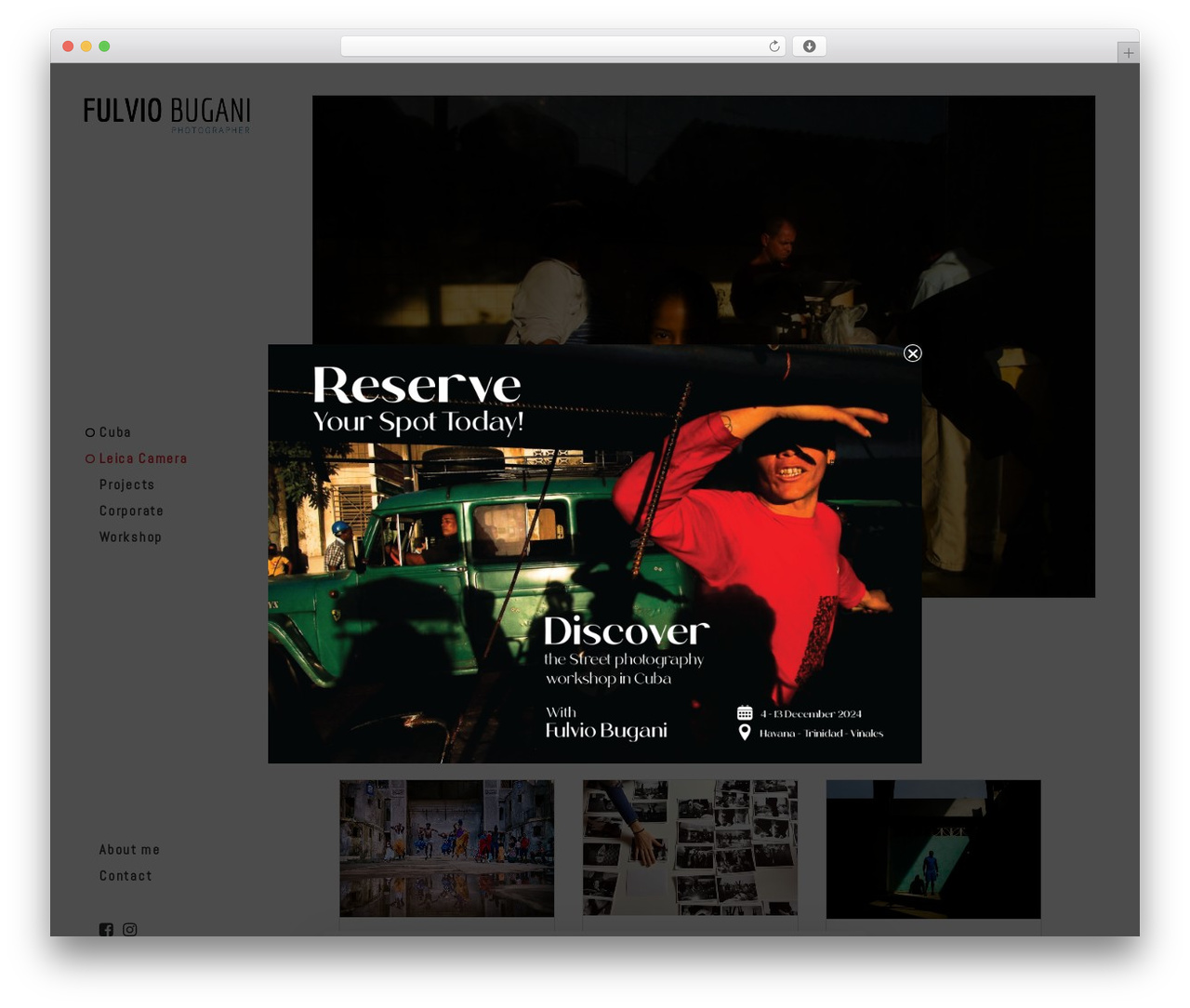Open the Cuba menu item
The width and height of the screenshot is (1190, 1008).
point(115,432)
